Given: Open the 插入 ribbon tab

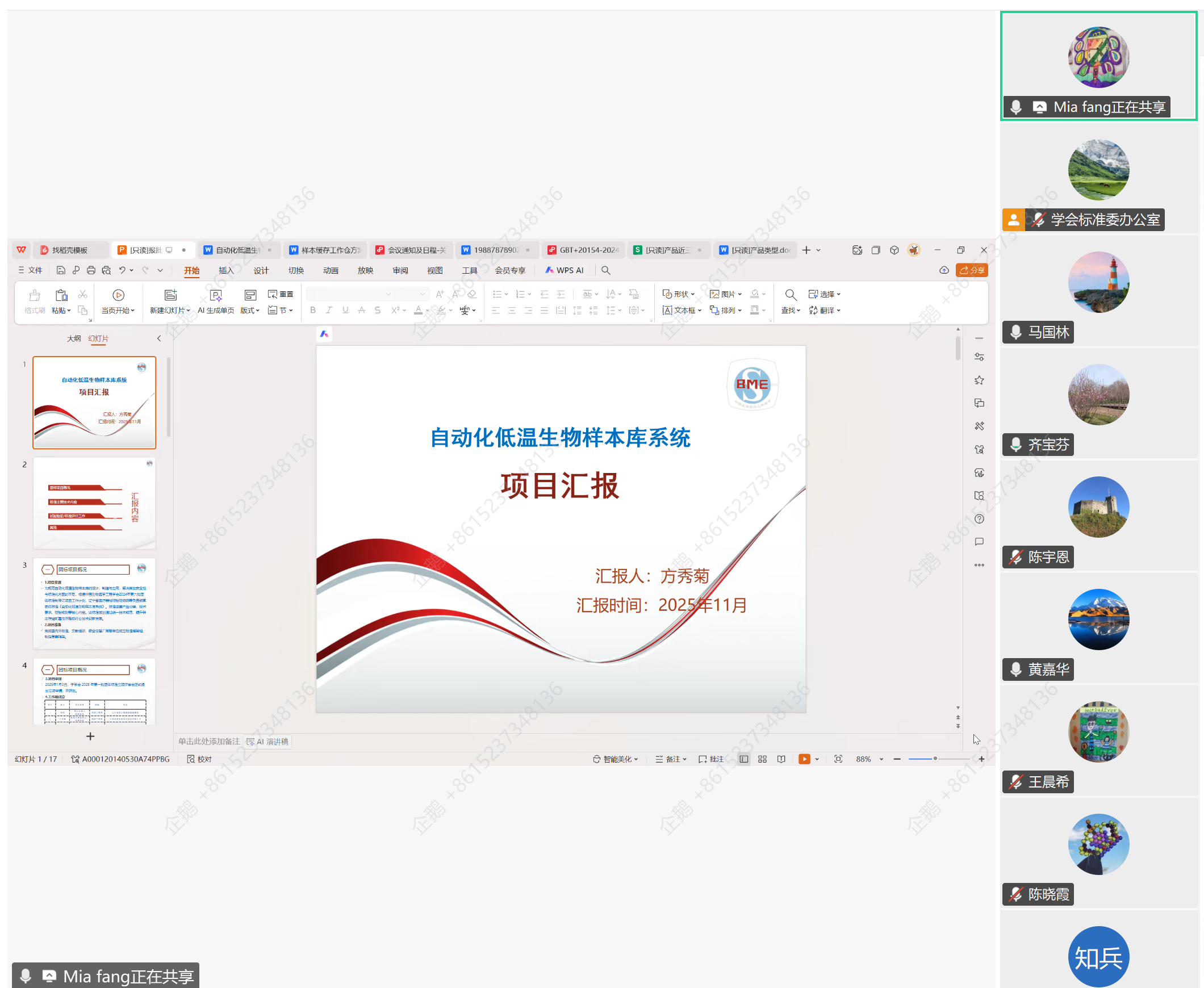Looking at the screenshot, I should click(x=226, y=270).
